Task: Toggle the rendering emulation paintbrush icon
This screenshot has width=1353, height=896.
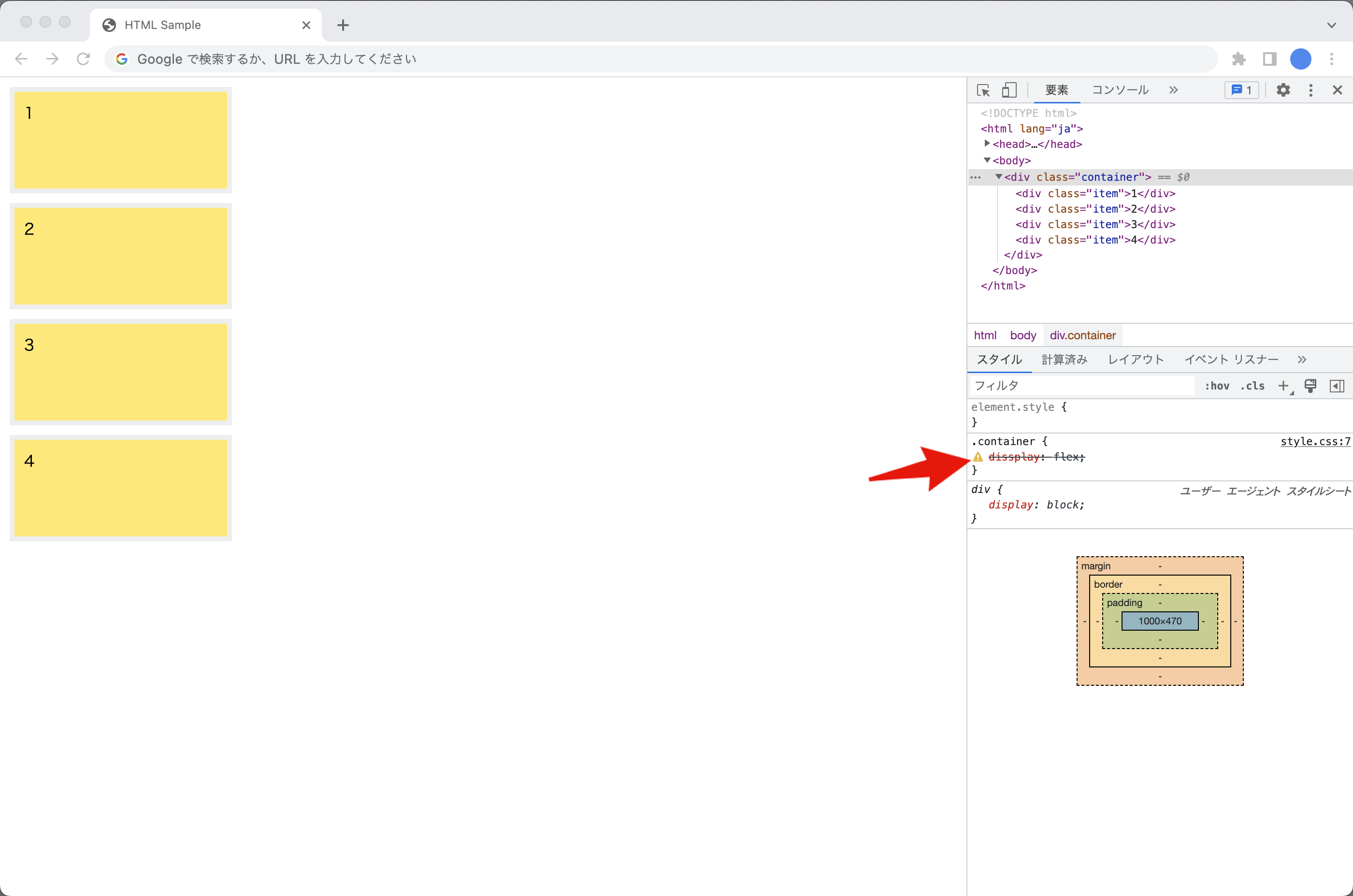Action: coord(1310,386)
